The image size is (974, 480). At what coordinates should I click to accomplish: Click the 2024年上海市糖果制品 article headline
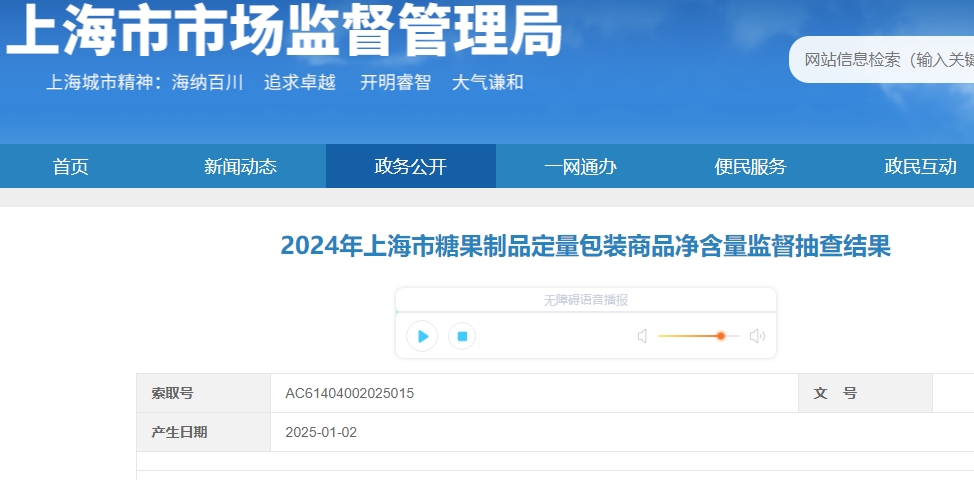click(585, 246)
